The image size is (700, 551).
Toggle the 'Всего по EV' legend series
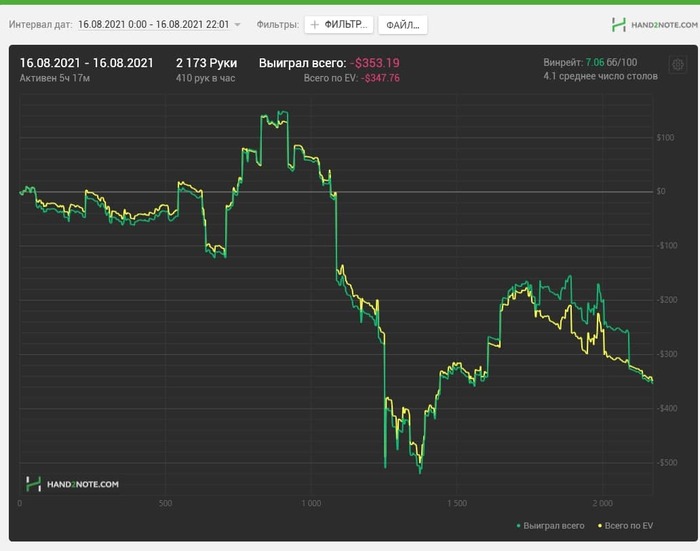pyautogui.click(x=625, y=526)
